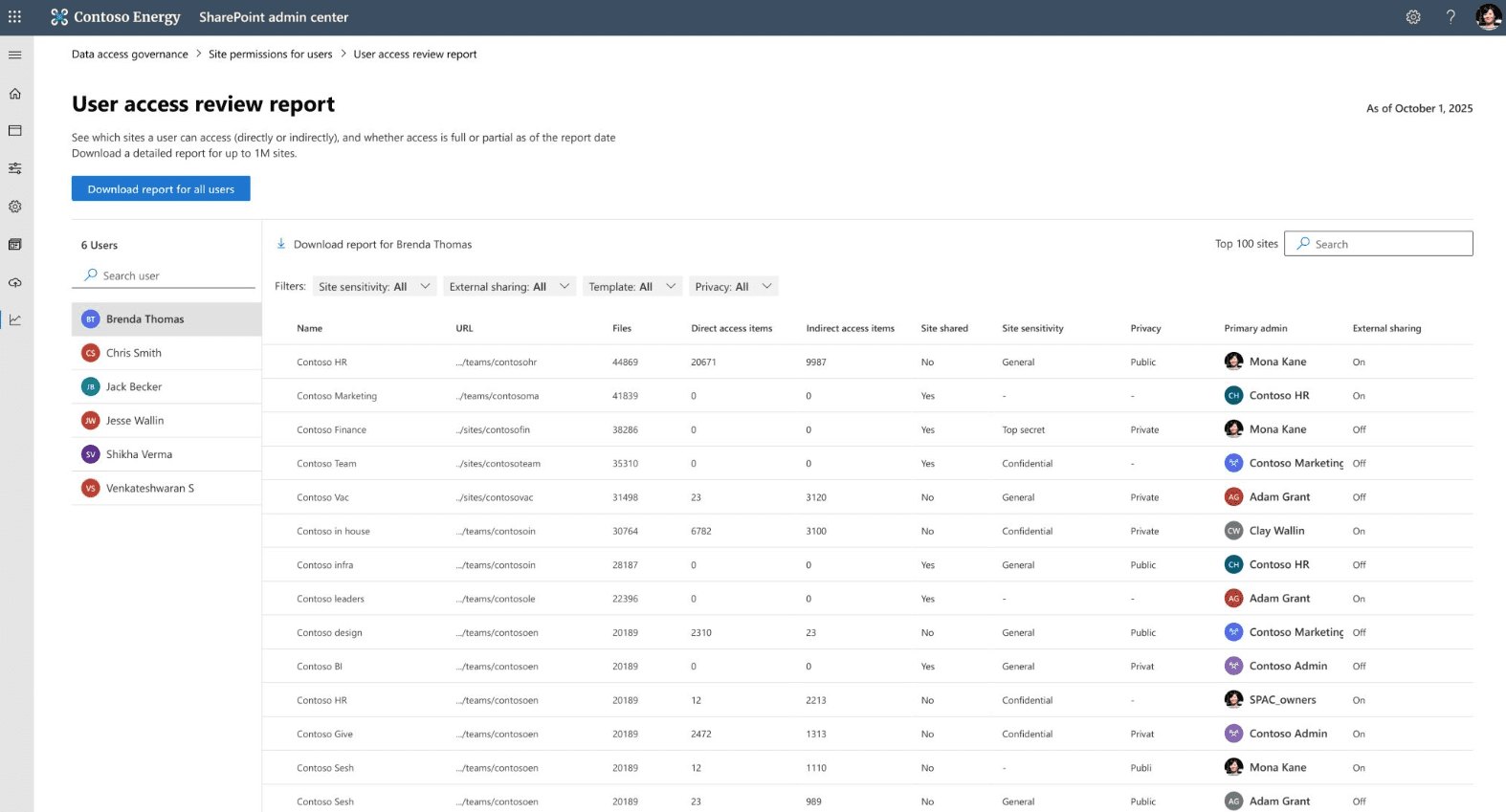Select user Chris Smith in the list
The height and width of the screenshot is (812, 1506).
coord(166,353)
